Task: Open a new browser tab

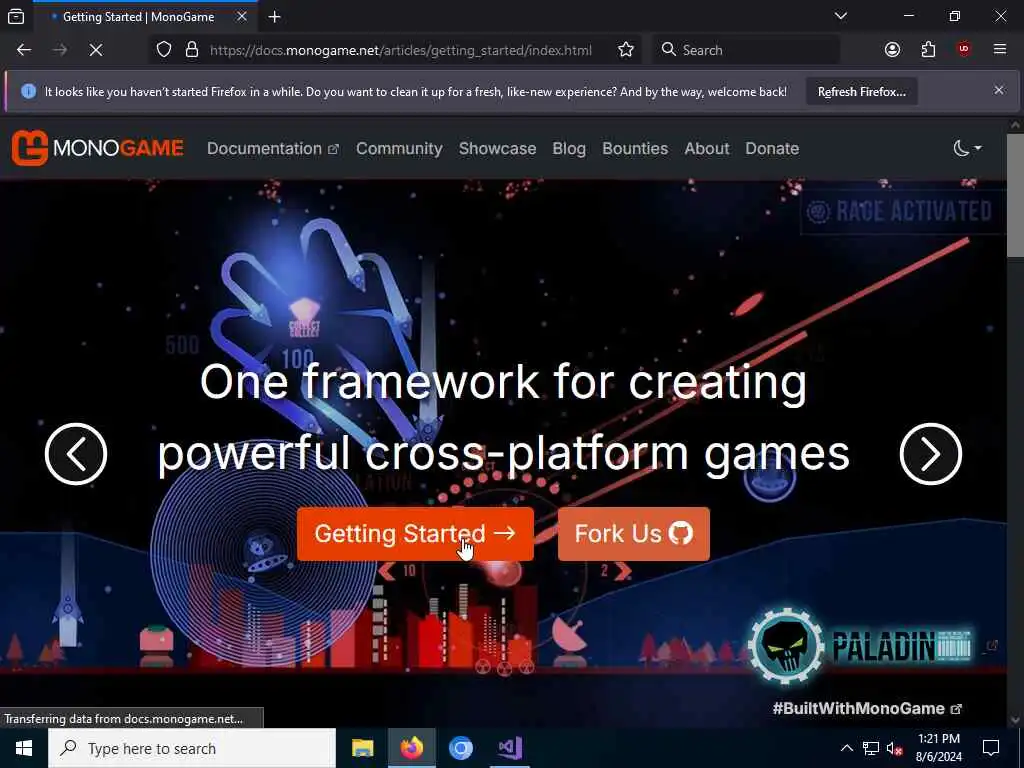Action: [275, 17]
